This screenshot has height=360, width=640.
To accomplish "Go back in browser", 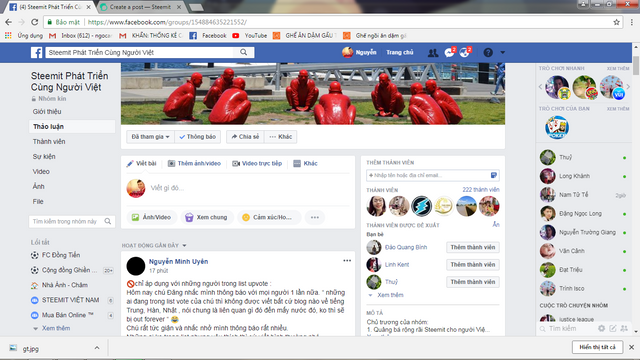I will (x=9, y=22).
